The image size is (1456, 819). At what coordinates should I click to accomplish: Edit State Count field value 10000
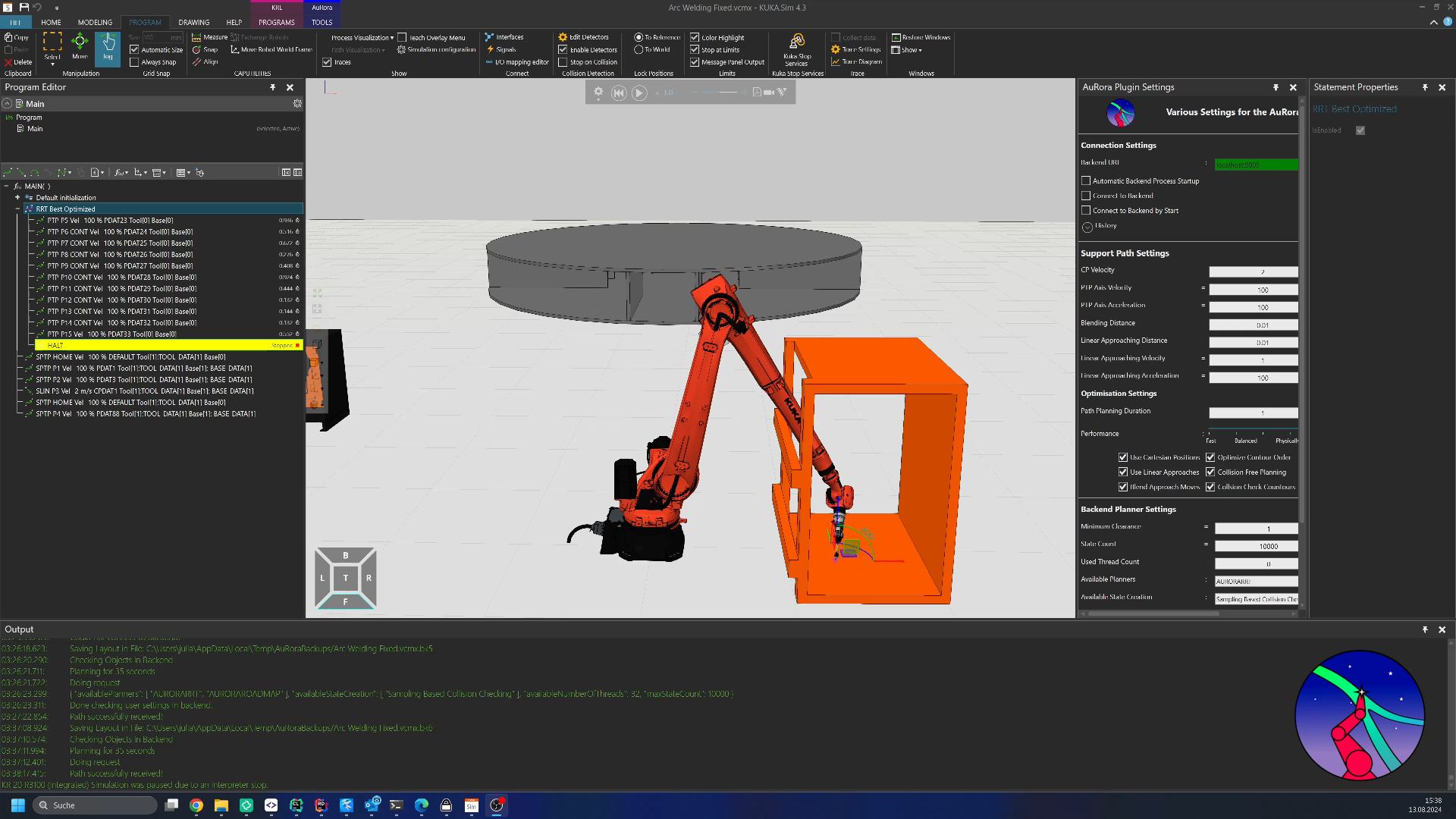pos(1256,546)
